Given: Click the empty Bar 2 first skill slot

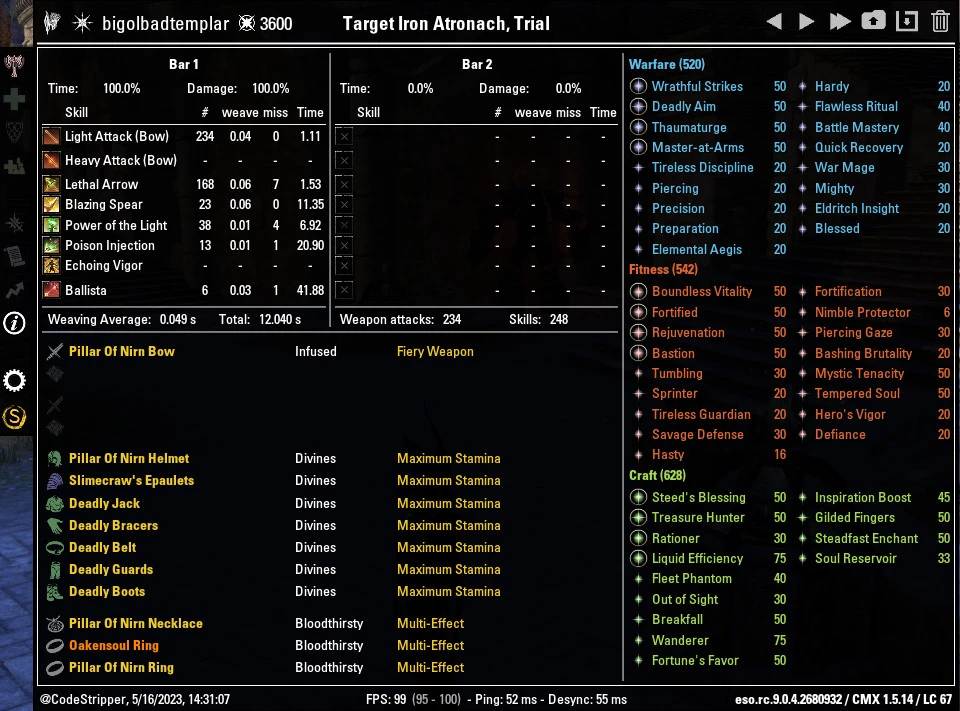Looking at the screenshot, I should tap(345, 137).
